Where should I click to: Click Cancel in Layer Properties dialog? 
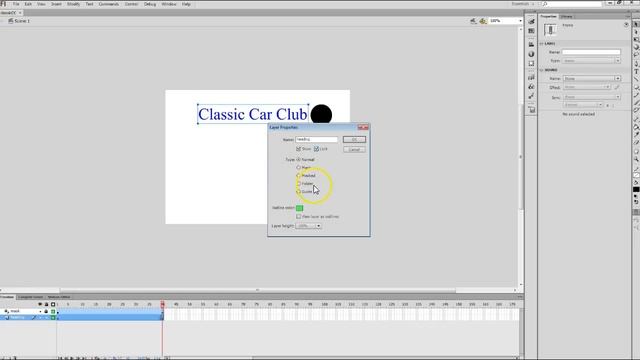[354, 150]
